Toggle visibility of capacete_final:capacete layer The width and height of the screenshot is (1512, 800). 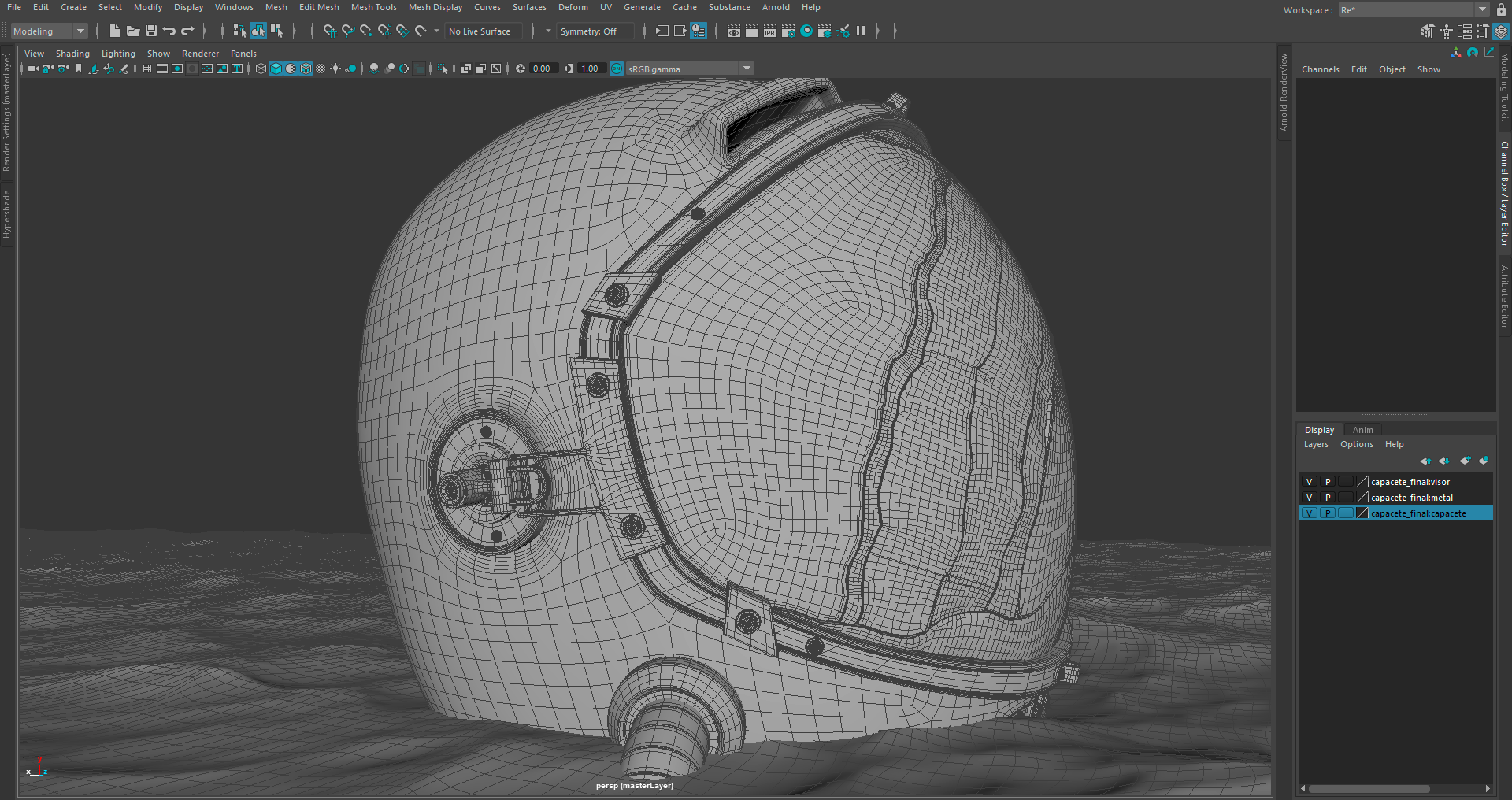coord(1309,513)
